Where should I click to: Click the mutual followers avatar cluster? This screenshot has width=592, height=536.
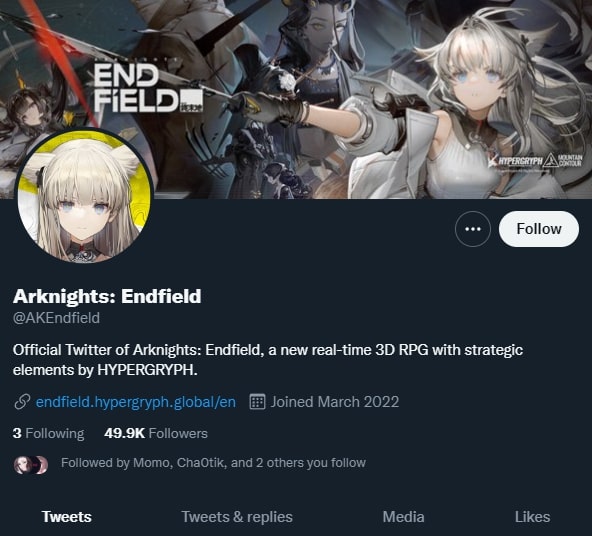click(31, 465)
